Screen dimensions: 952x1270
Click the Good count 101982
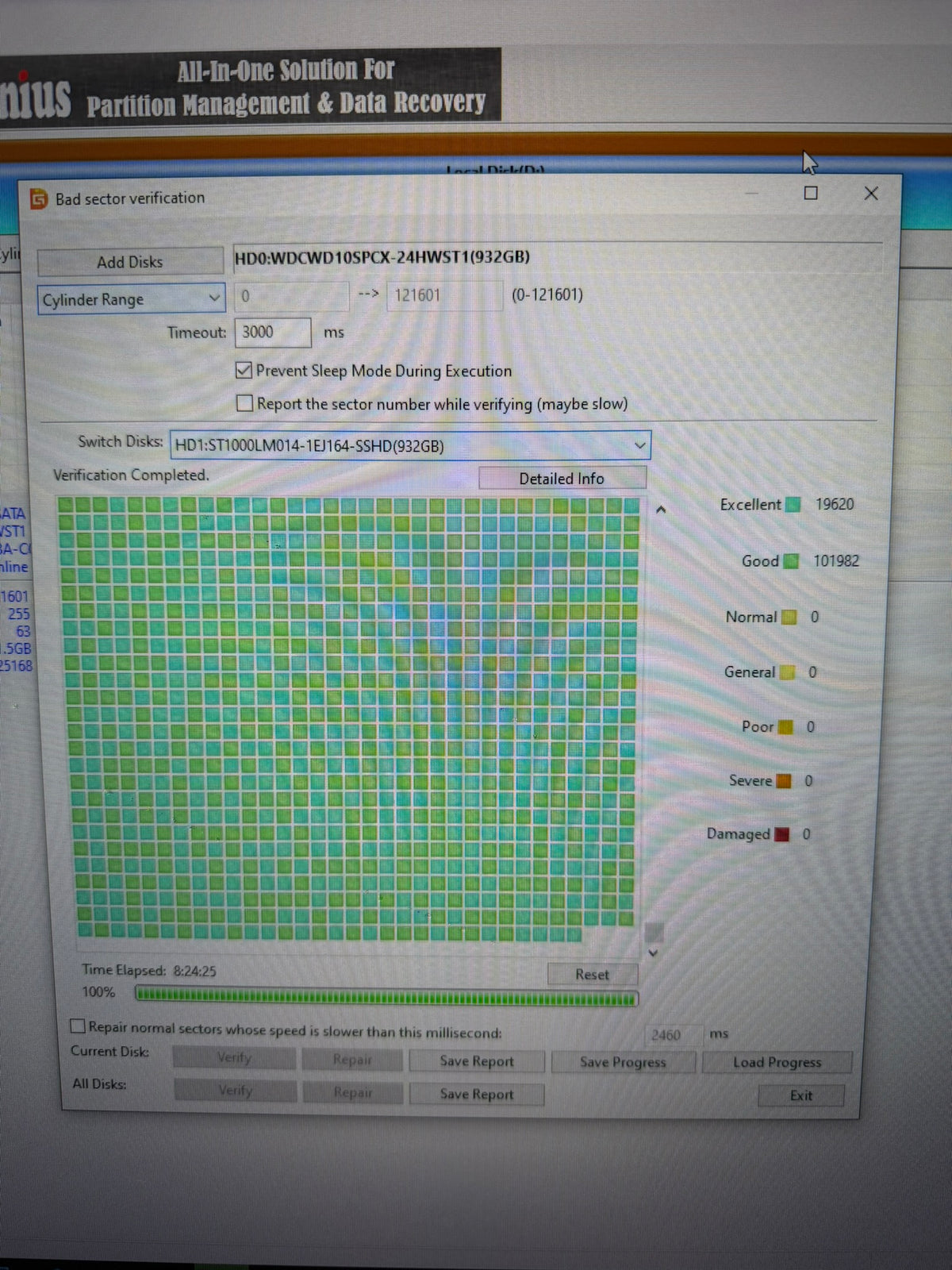pyautogui.click(x=836, y=560)
